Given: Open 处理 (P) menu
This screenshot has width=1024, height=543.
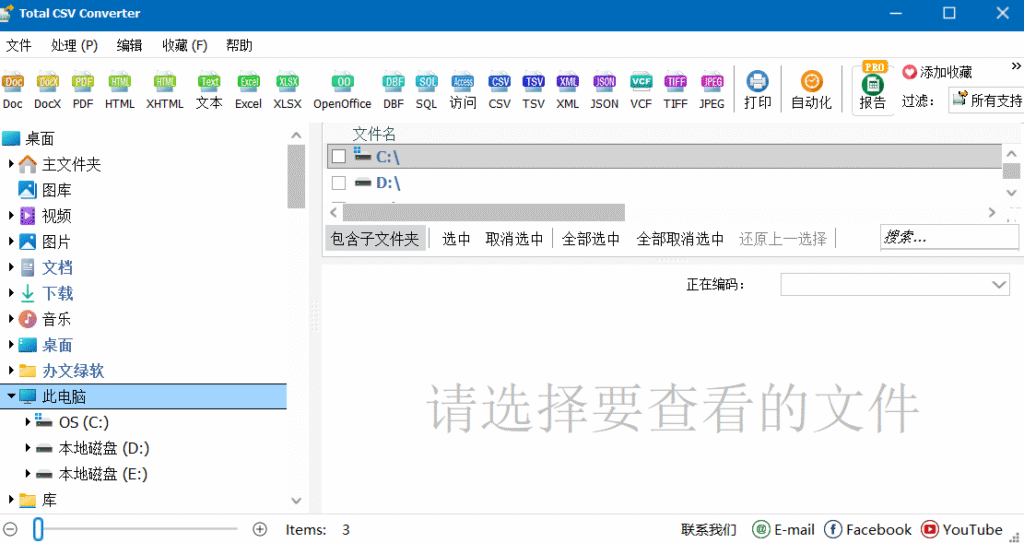Looking at the screenshot, I should [x=74, y=45].
